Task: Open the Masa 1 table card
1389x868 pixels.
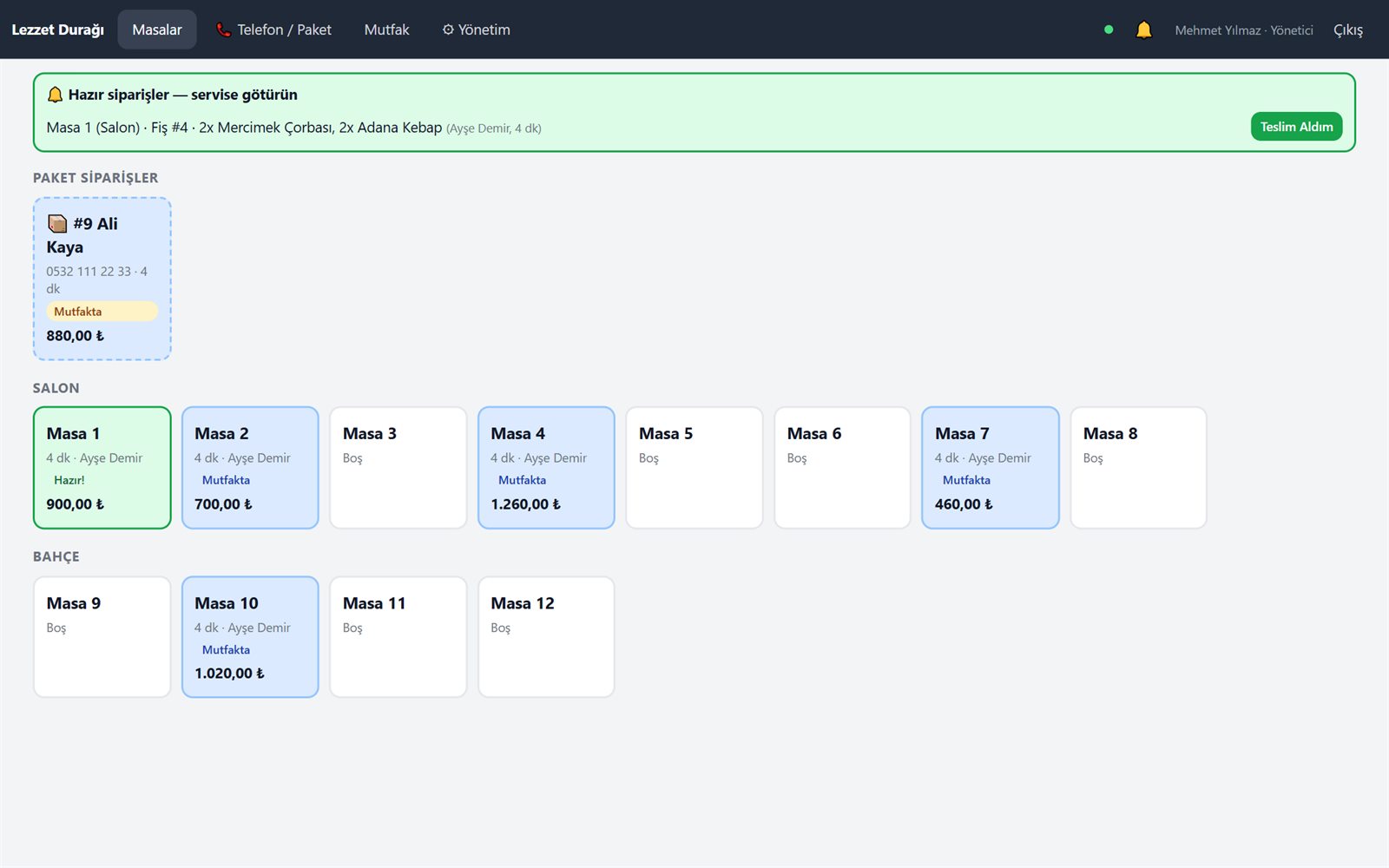Action: pyautogui.click(x=102, y=468)
